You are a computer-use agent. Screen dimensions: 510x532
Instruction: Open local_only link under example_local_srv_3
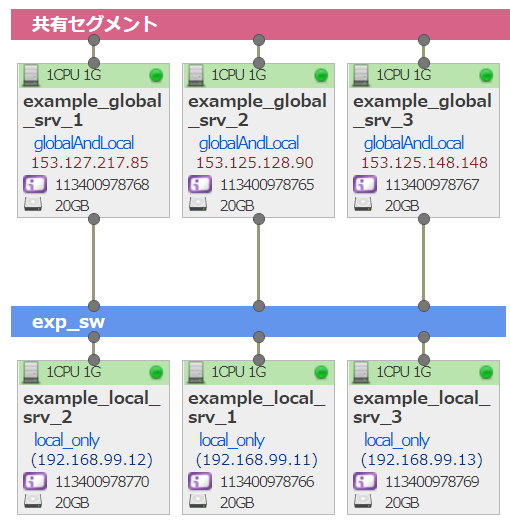(x=397, y=440)
